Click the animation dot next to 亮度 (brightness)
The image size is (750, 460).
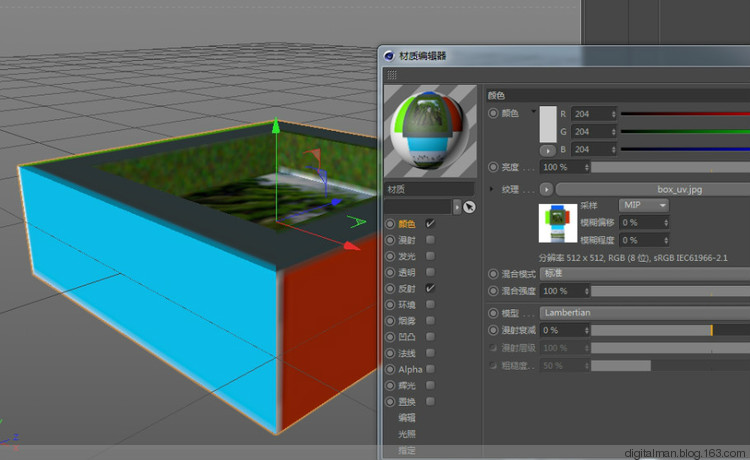click(x=493, y=167)
